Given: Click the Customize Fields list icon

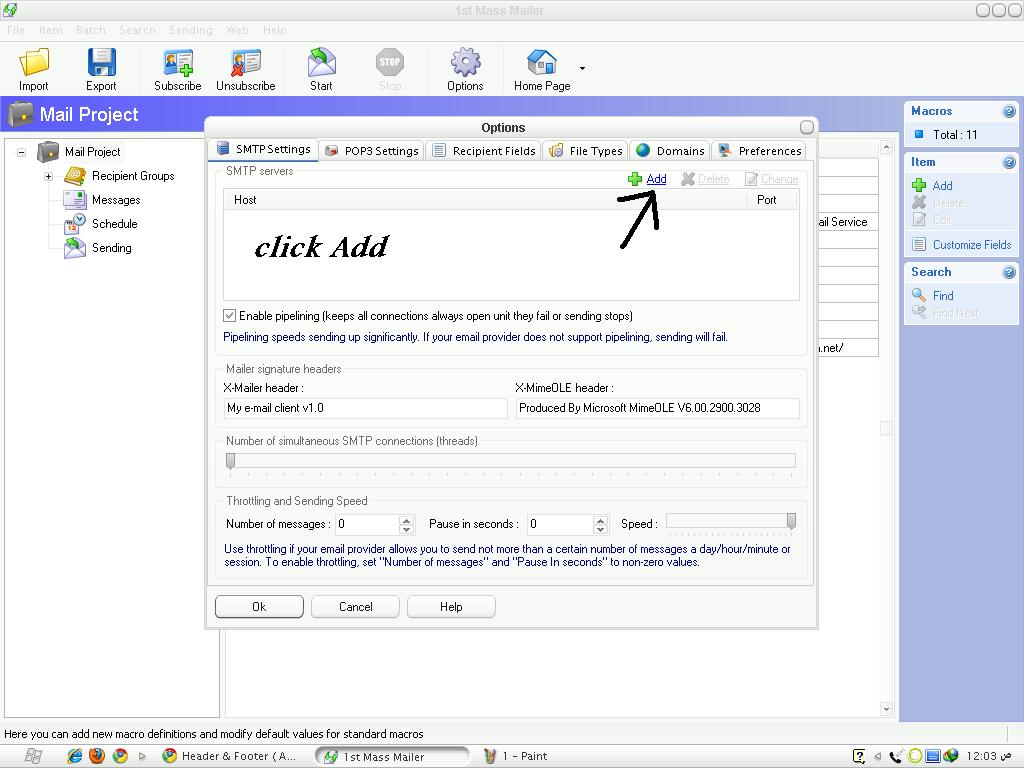Looking at the screenshot, I should [919, 245].
